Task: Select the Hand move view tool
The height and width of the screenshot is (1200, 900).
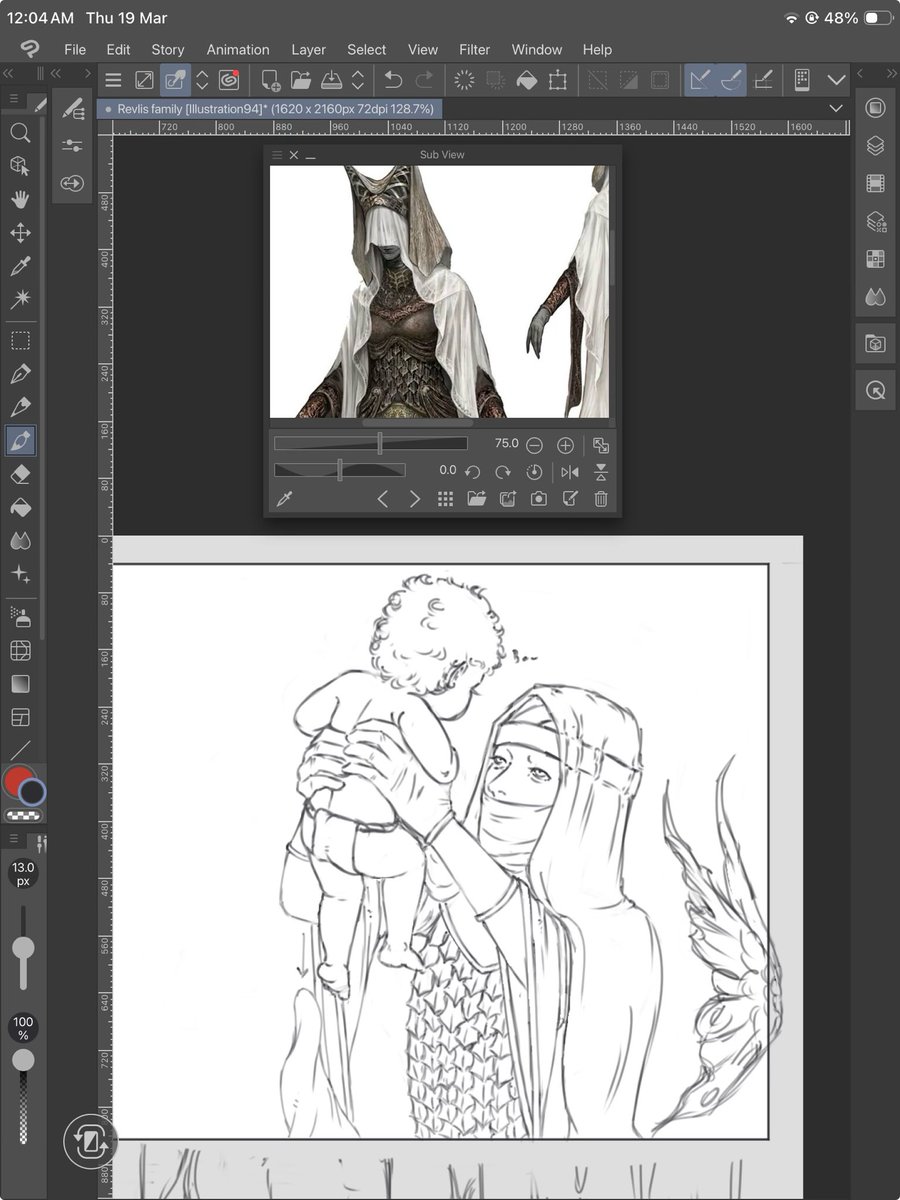Action: coord(19,199)
